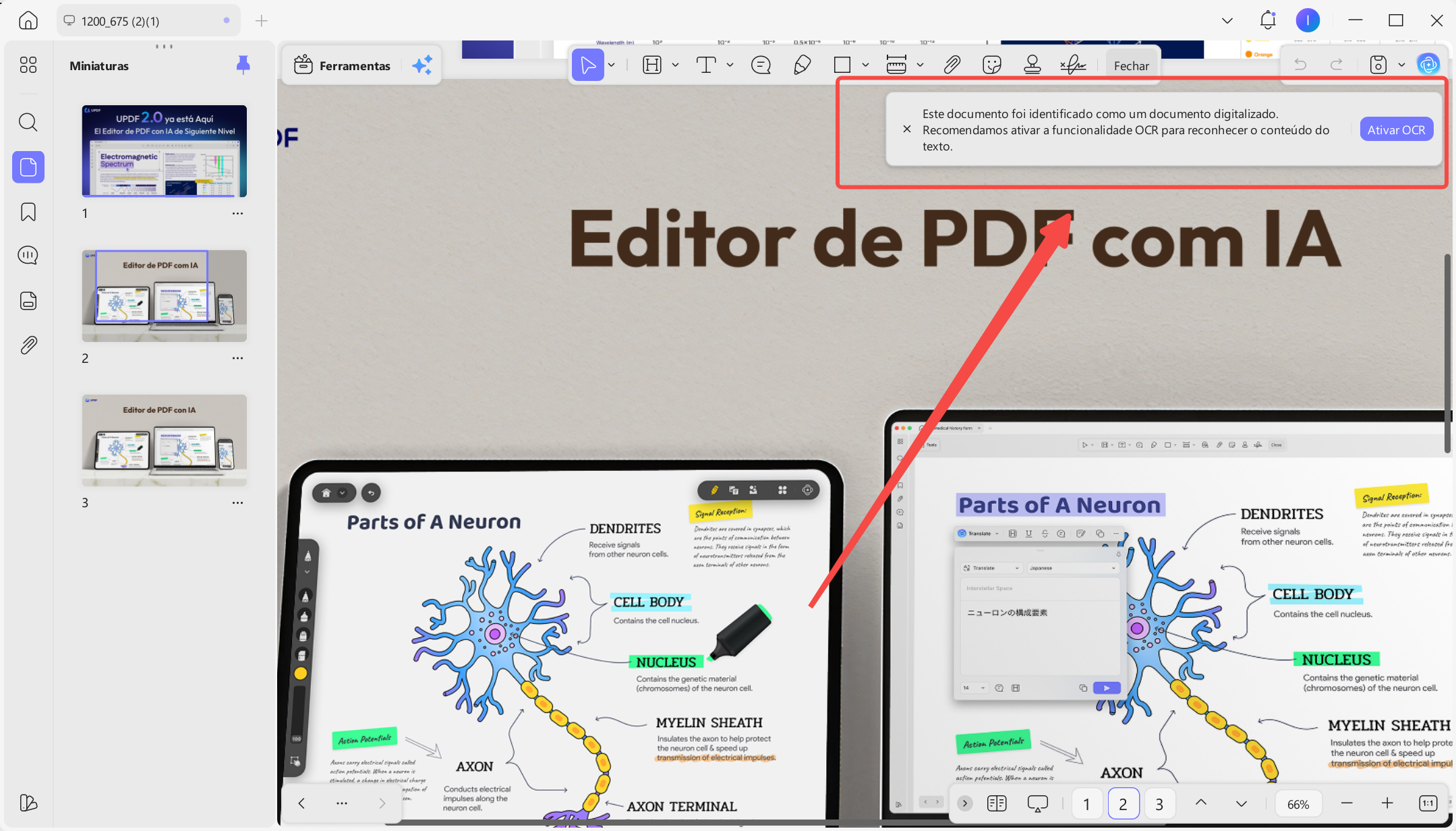
Task: Go to page 1 in bottom bar
Action: click(1086, 803)
